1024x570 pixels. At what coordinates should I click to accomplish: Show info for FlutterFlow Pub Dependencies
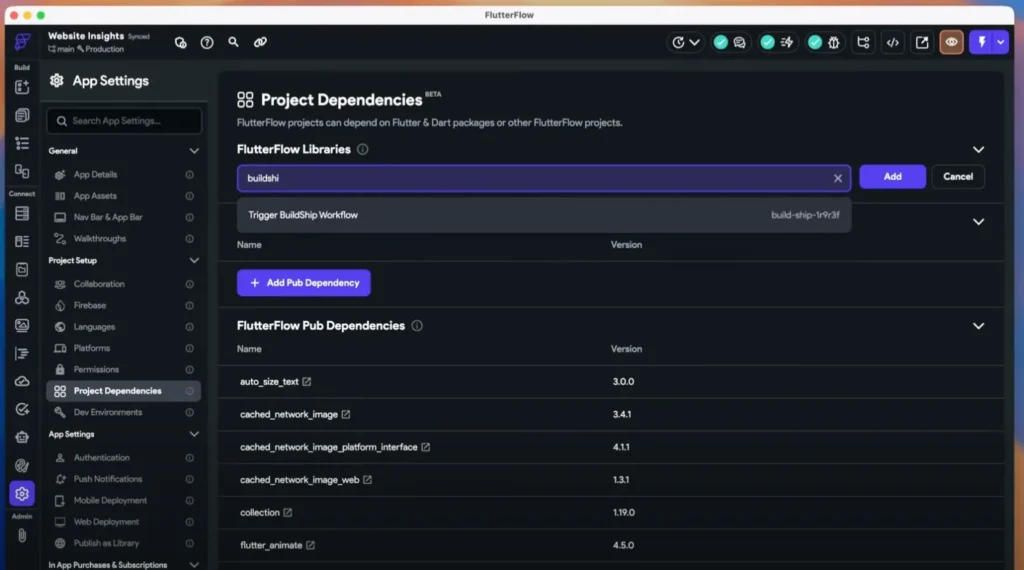pyautogui.click(x=417, y=326)
